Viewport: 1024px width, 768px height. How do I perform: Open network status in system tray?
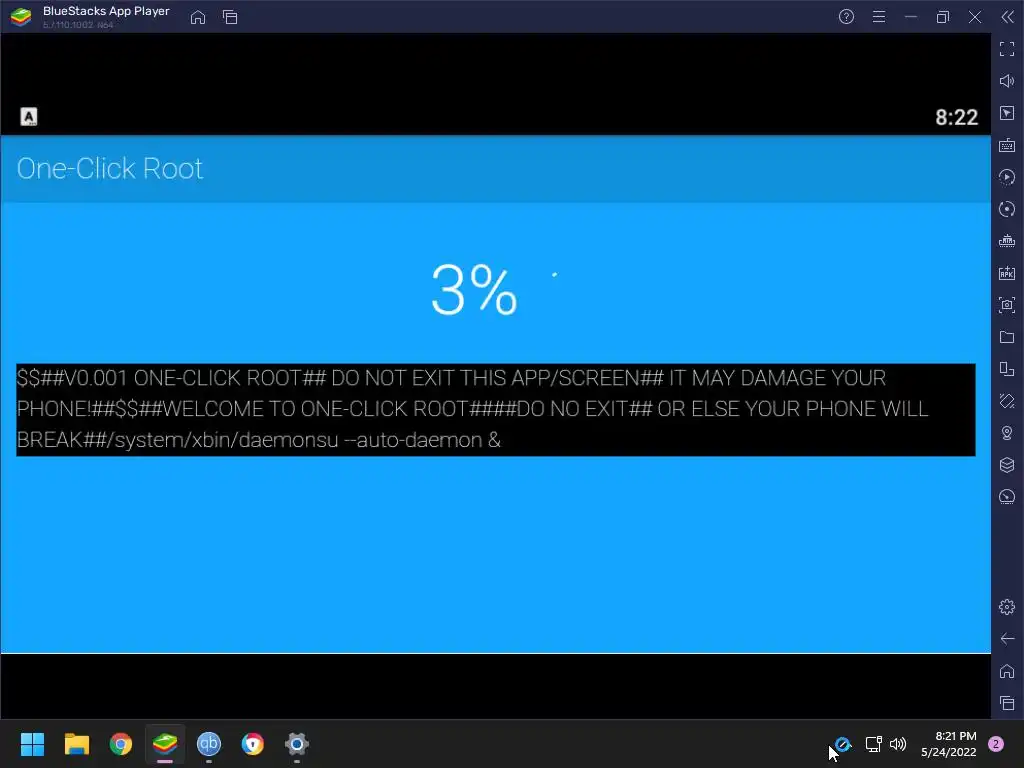click(x=873, y=744)
